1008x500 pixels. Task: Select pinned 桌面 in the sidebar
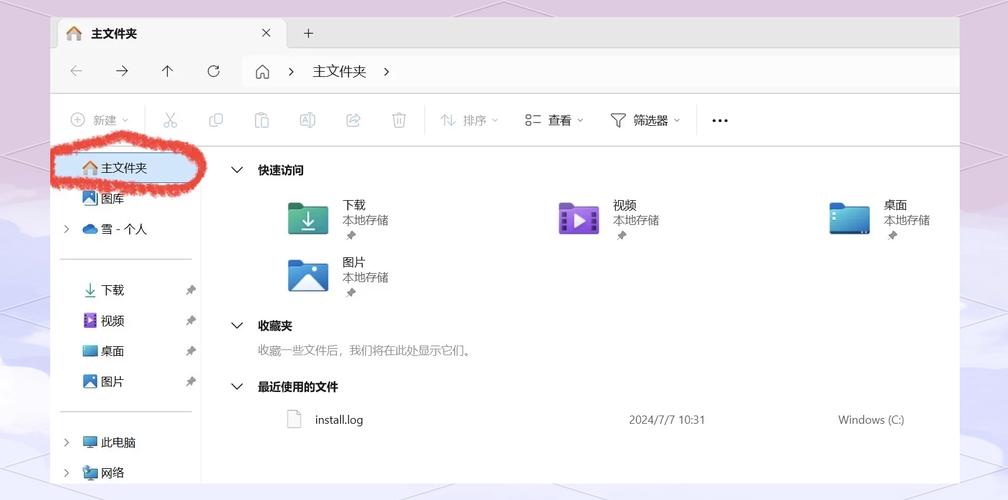[x=104, y=351]
